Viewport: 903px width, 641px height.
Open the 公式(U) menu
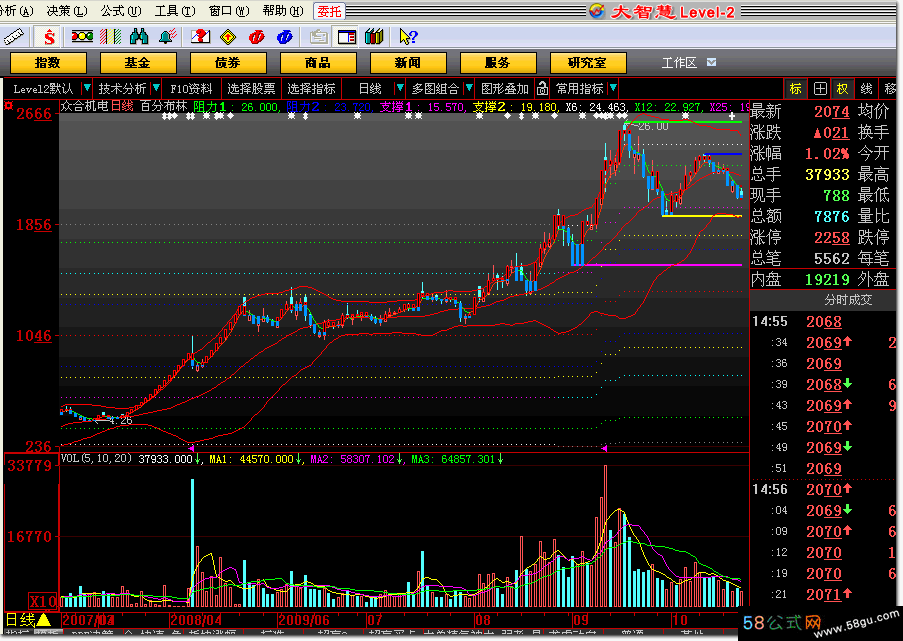tap(121, 11)
